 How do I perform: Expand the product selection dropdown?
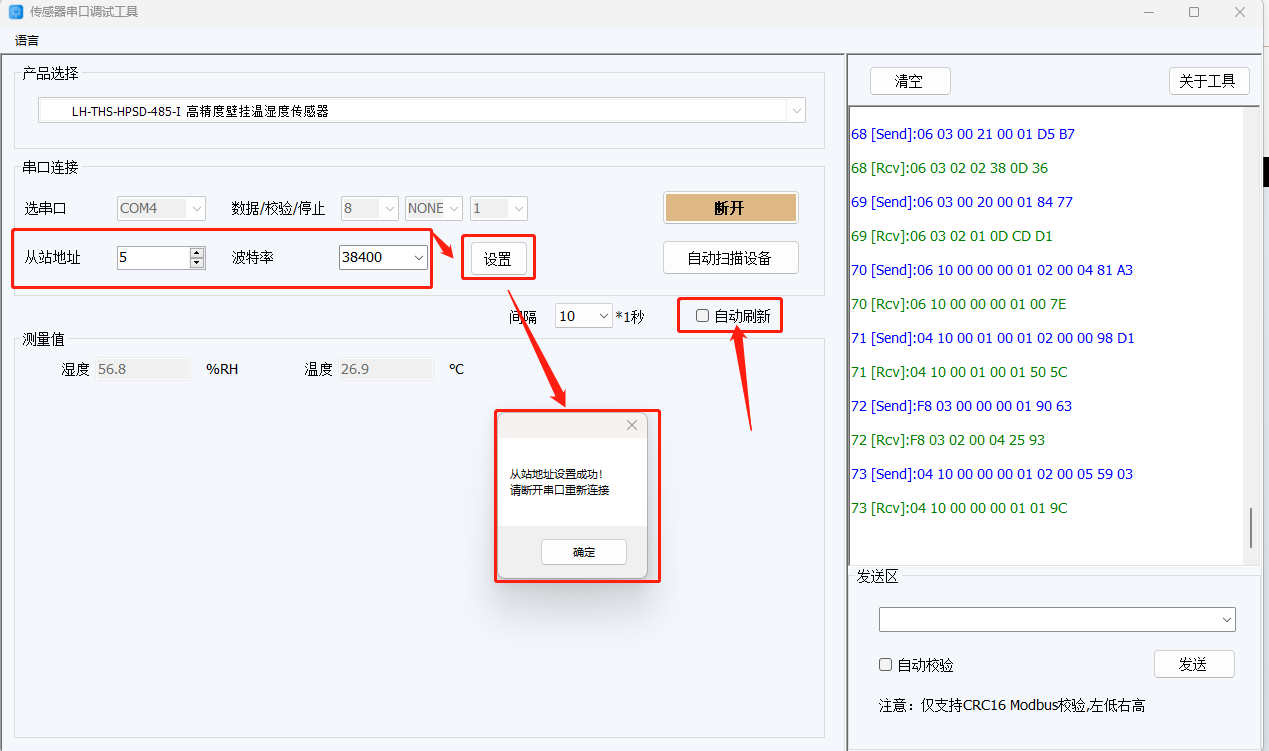coord(795,111)
